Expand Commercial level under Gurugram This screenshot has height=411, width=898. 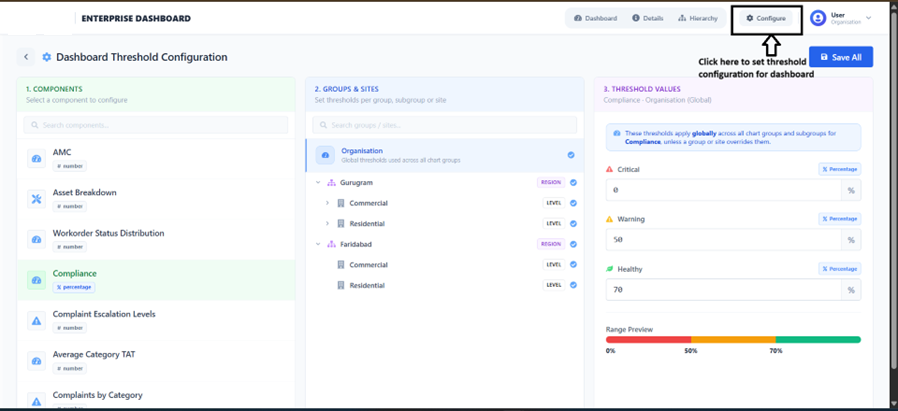327,203
